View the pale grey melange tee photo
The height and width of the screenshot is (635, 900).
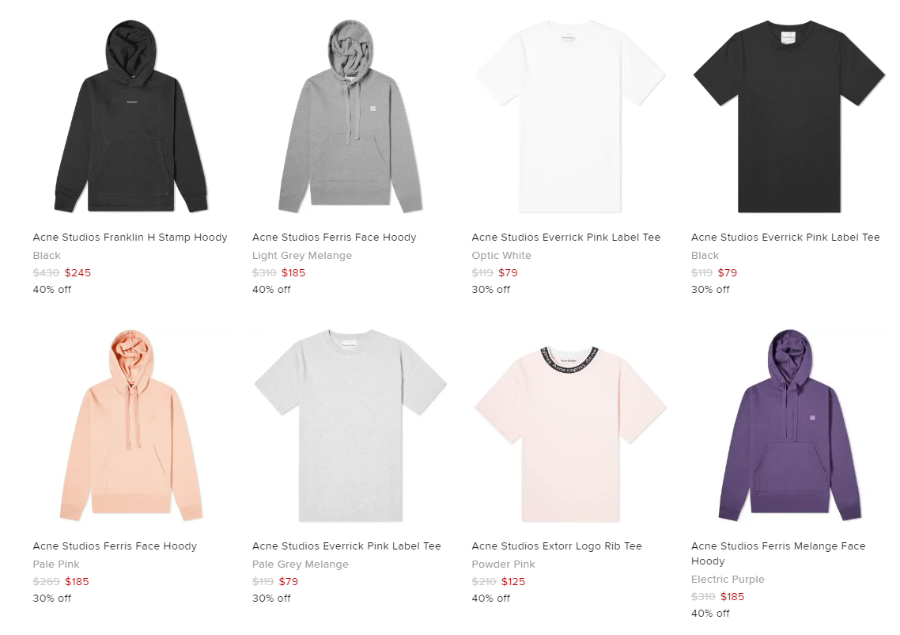350,425
